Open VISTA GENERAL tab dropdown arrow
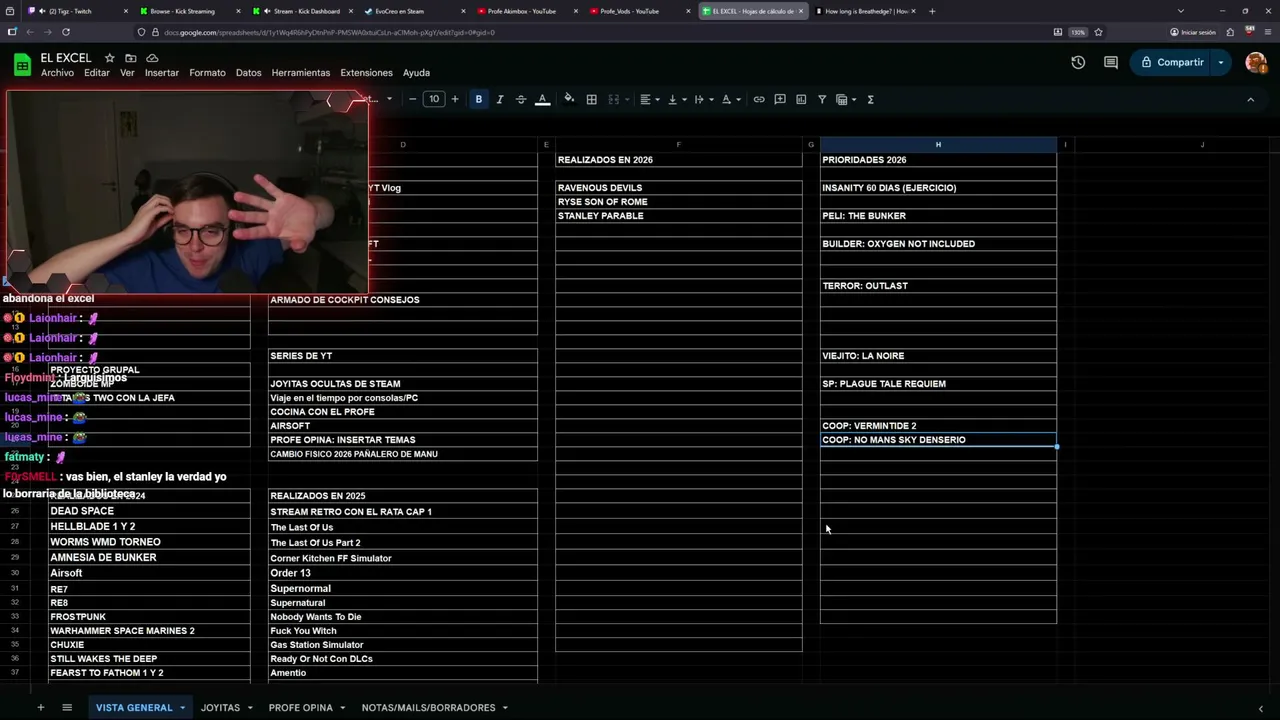The image size is (1280, 720). click(x=182, y=707)
